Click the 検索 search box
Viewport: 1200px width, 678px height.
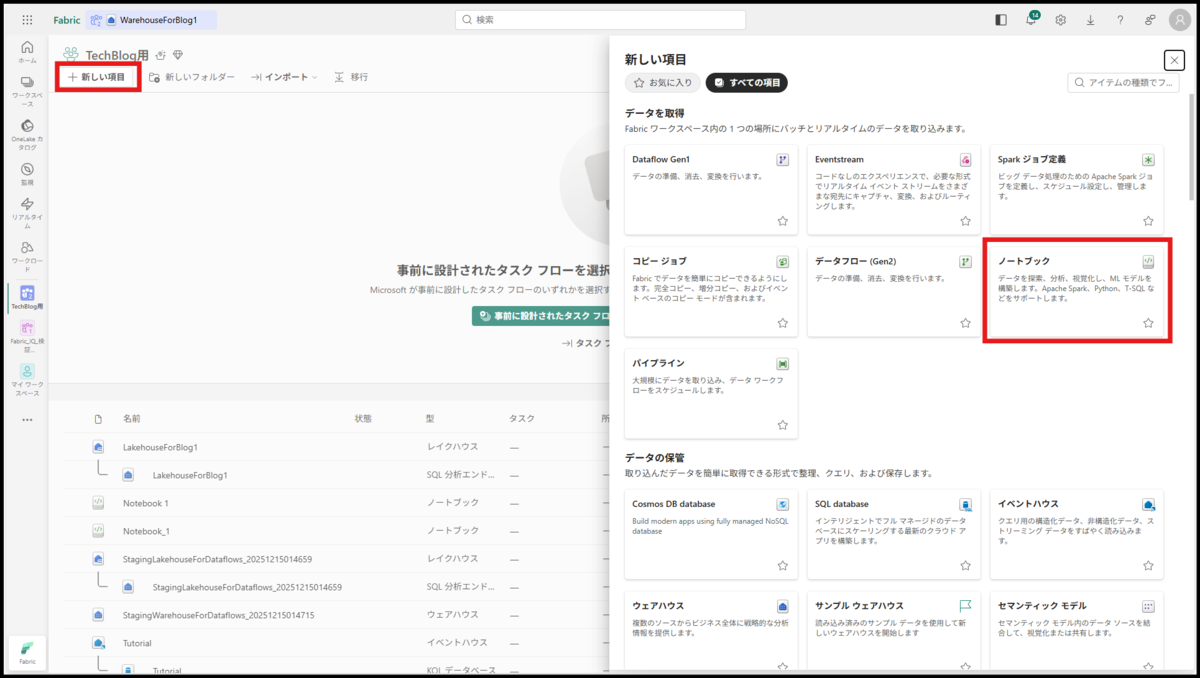[600, 20]
